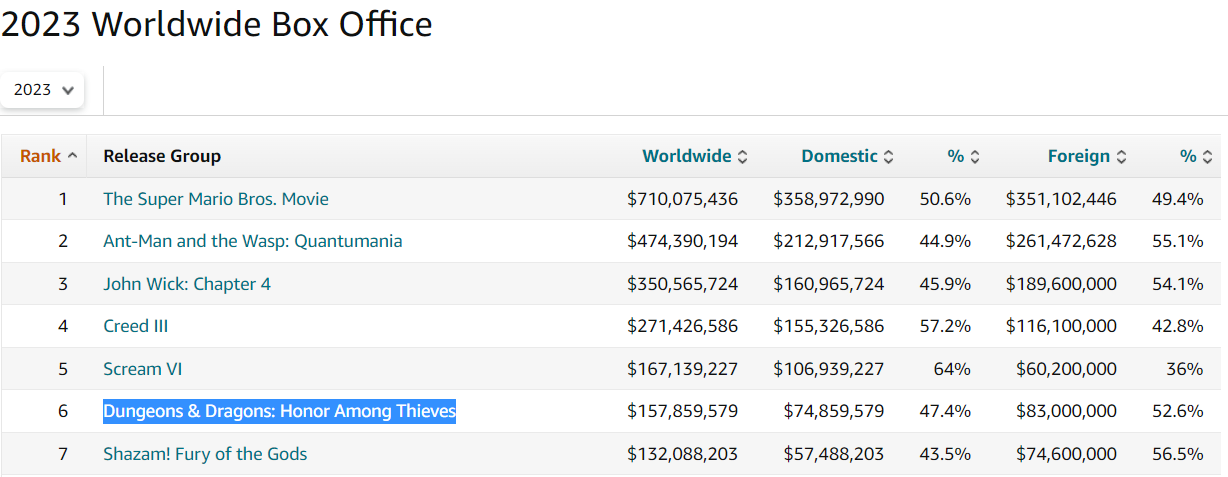
Task: Click the 49.4% foreign share cell
Action: click(x=1177, y=199)
